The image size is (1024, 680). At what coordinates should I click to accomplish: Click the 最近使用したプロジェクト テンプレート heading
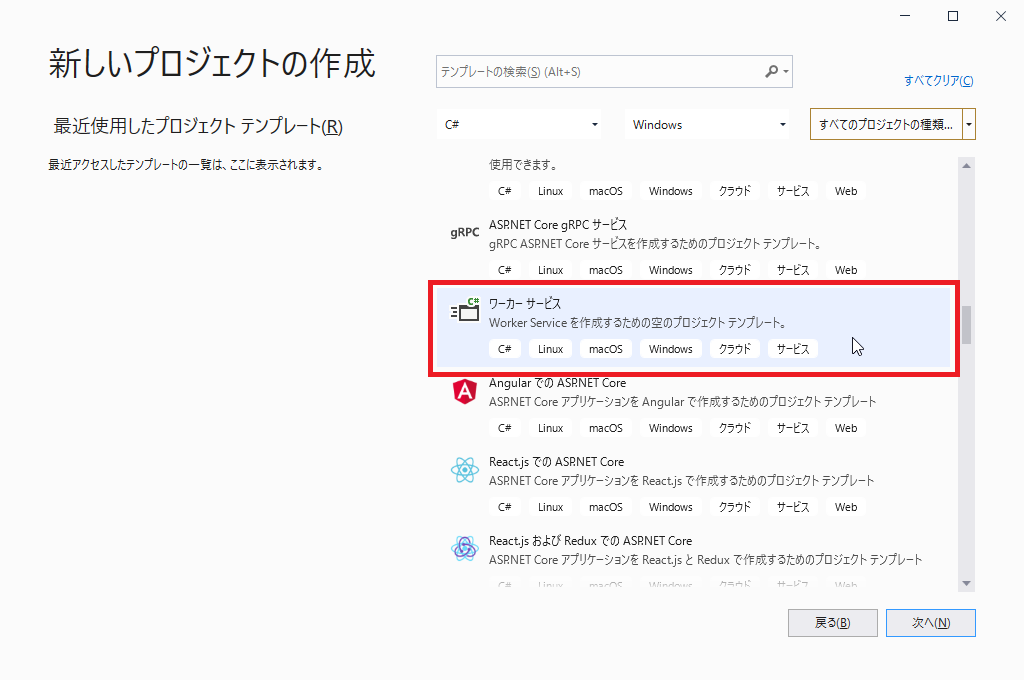coord(198,126)
